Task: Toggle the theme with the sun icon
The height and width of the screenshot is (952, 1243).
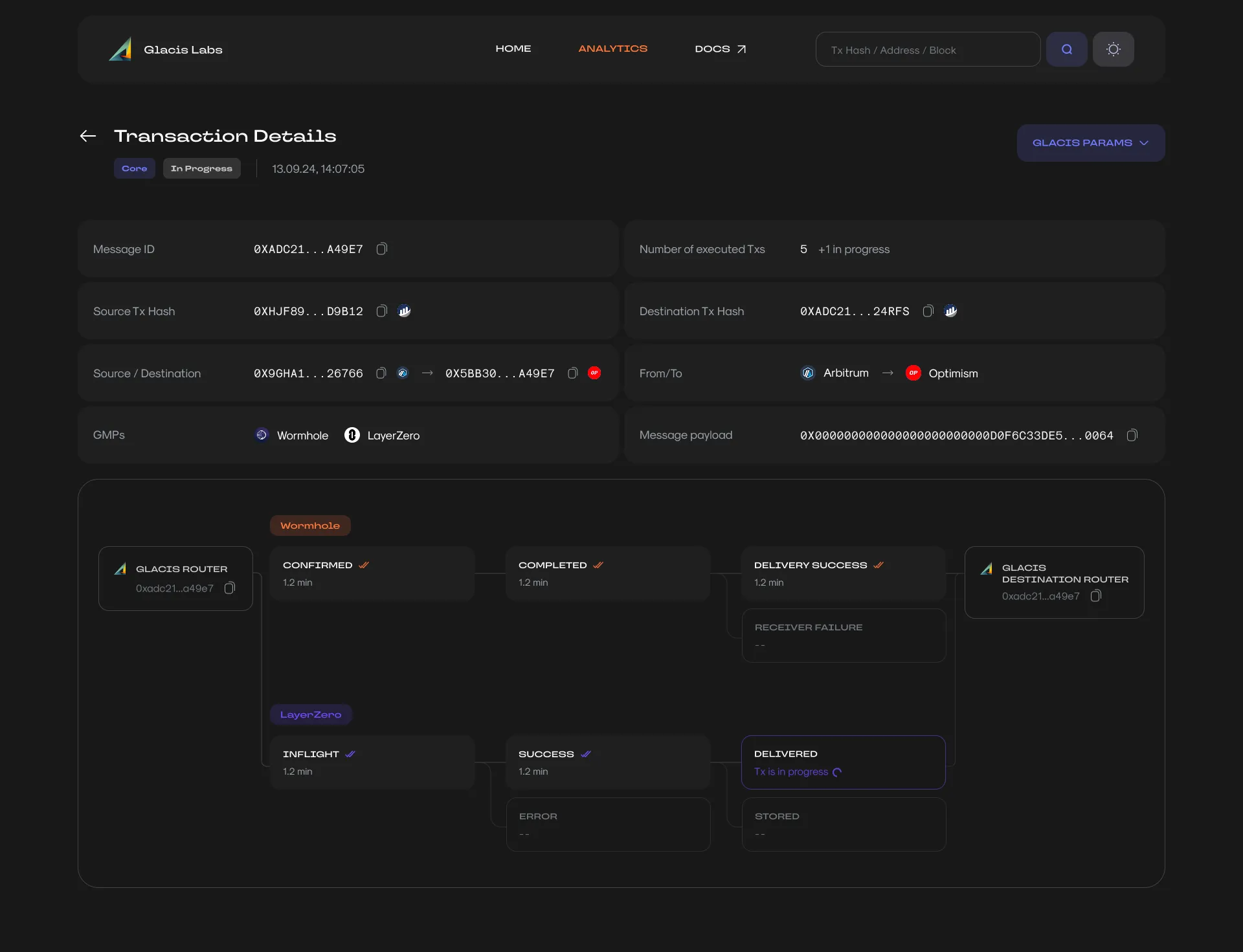Action: (x=1114, y=49)
